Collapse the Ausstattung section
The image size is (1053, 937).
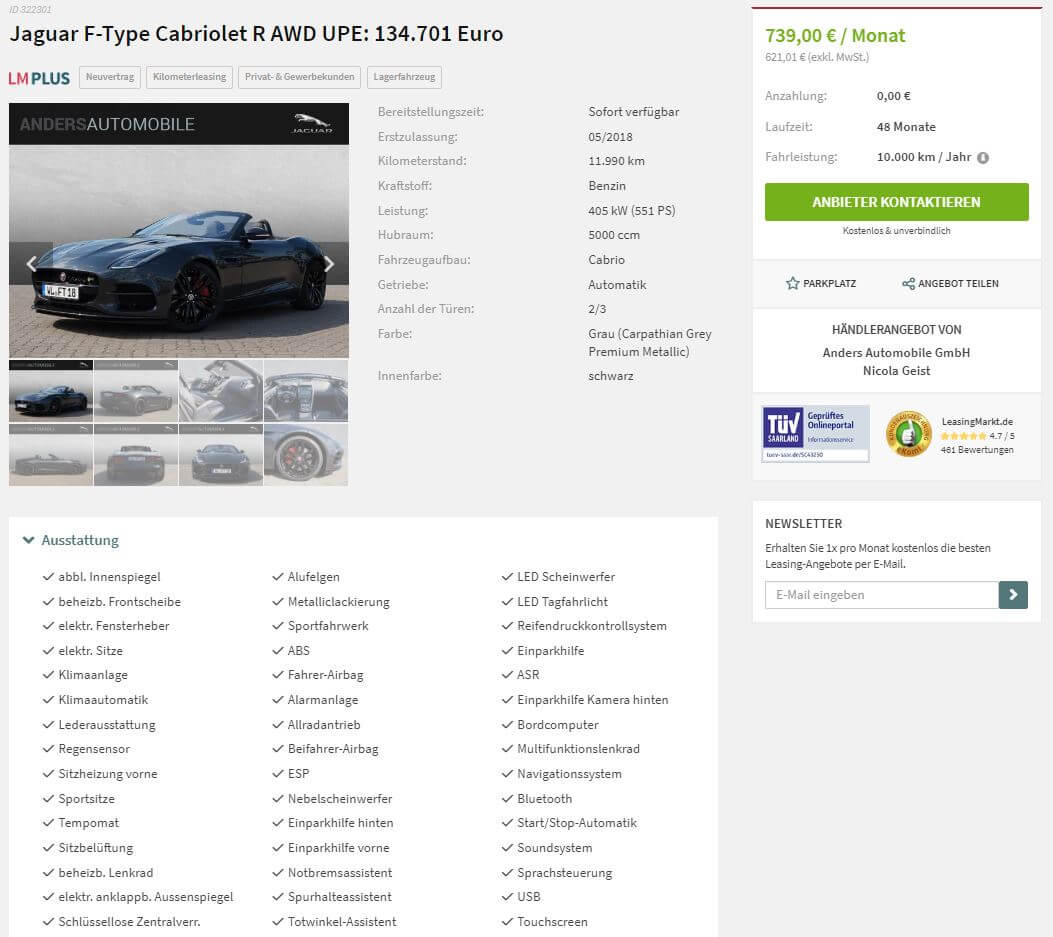[x=28, y=540]
